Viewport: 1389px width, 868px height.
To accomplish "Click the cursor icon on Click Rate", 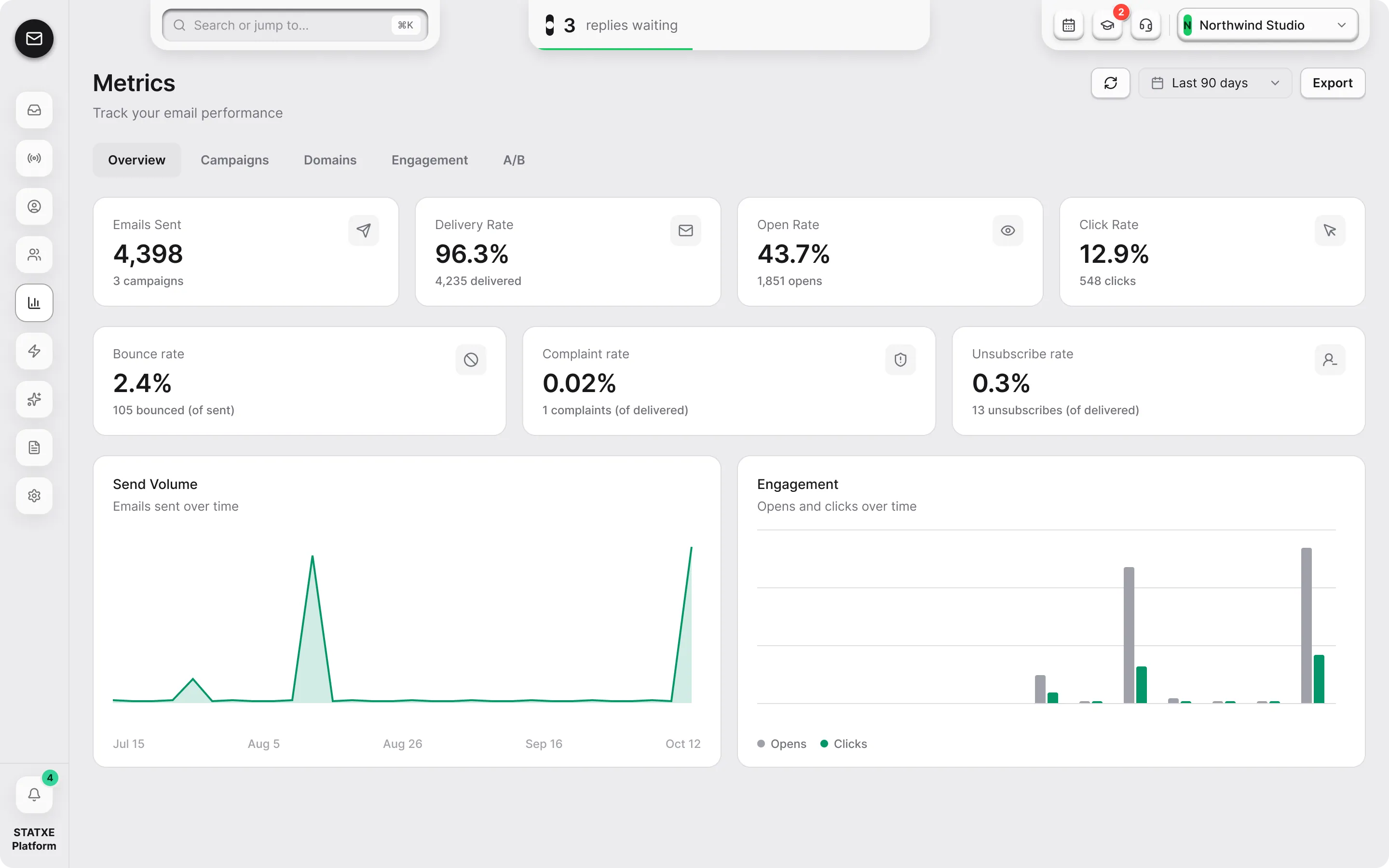I will click(x=1330, y=230).
